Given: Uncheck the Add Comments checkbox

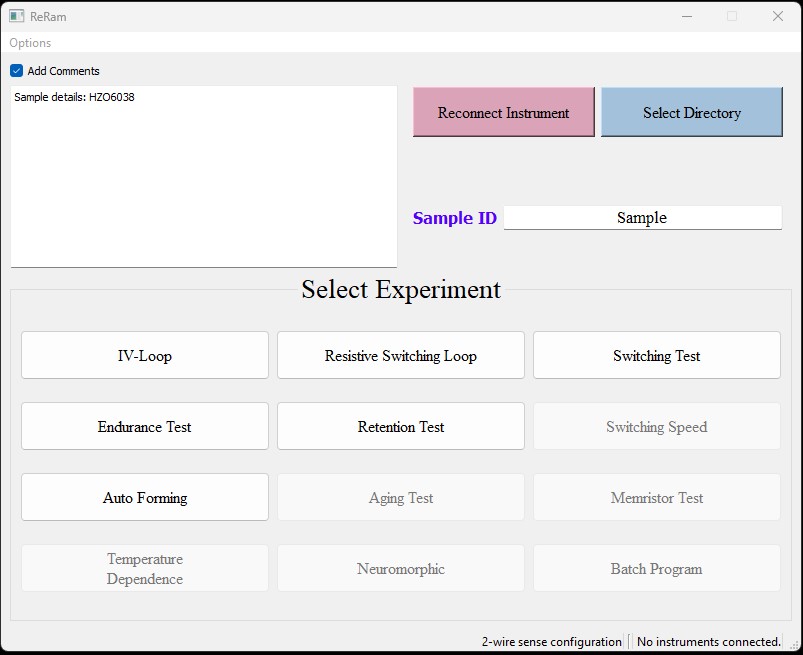Looking at the screenshot, I should (16, 71).
